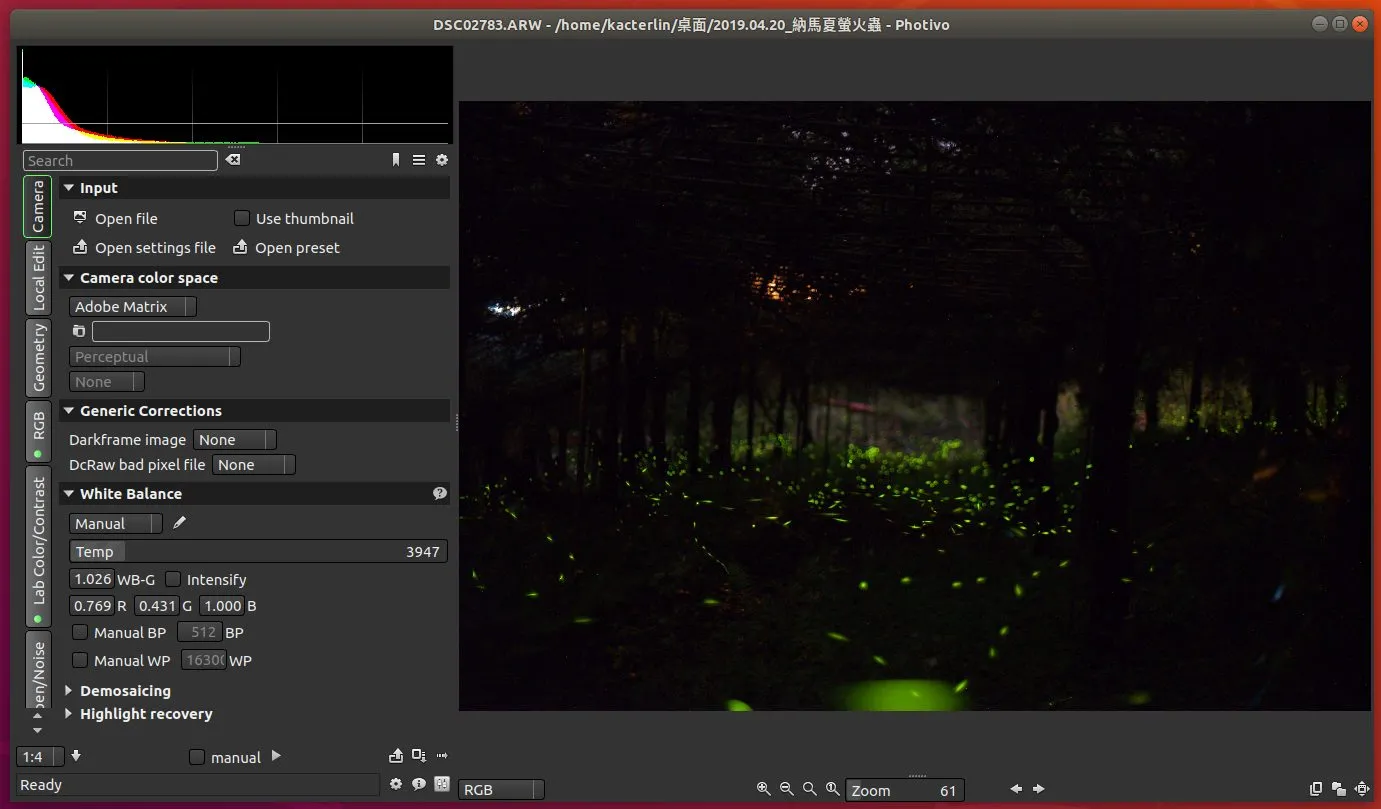The height and width of the screenshot is (809, 1381).
Task: Open the None dropdown below Perceptual
Action: (x=107, y=381)
